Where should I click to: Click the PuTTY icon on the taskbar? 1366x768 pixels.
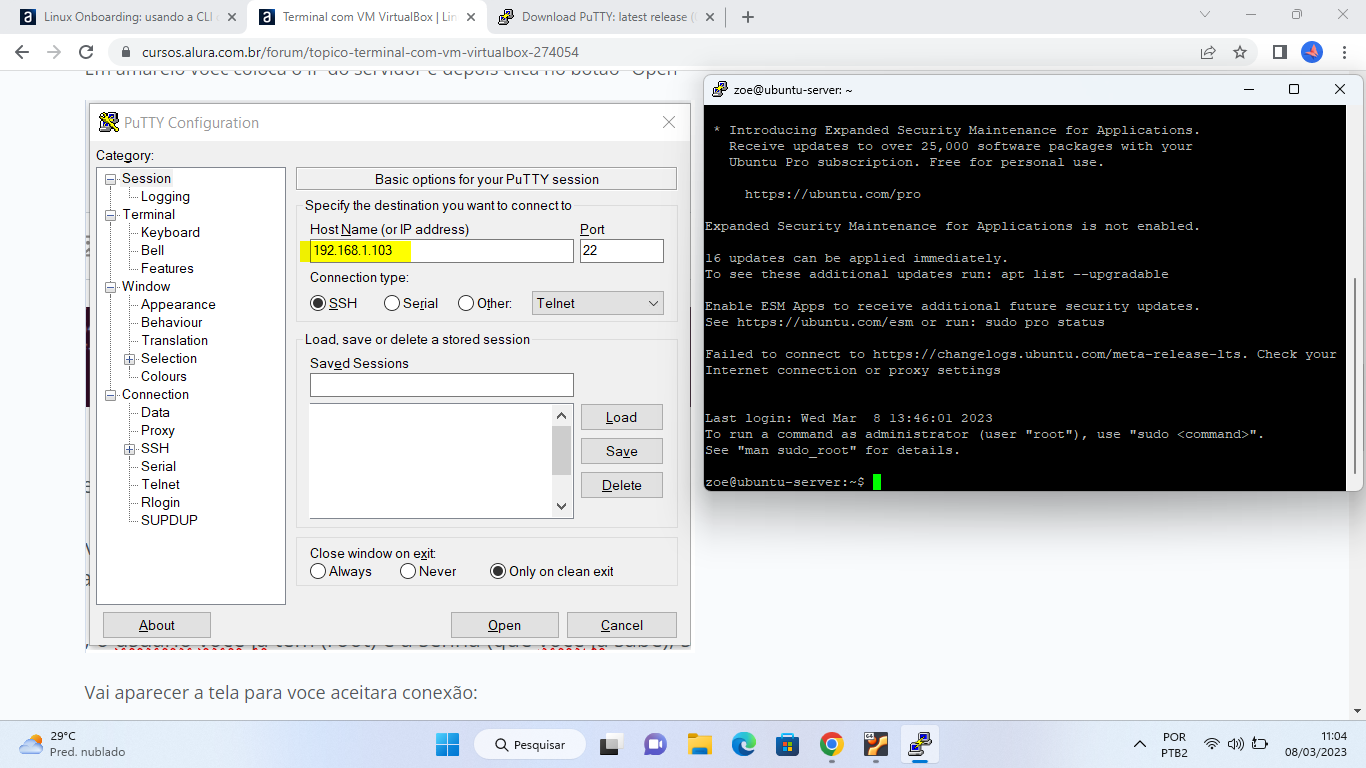(x=919, y=745)
